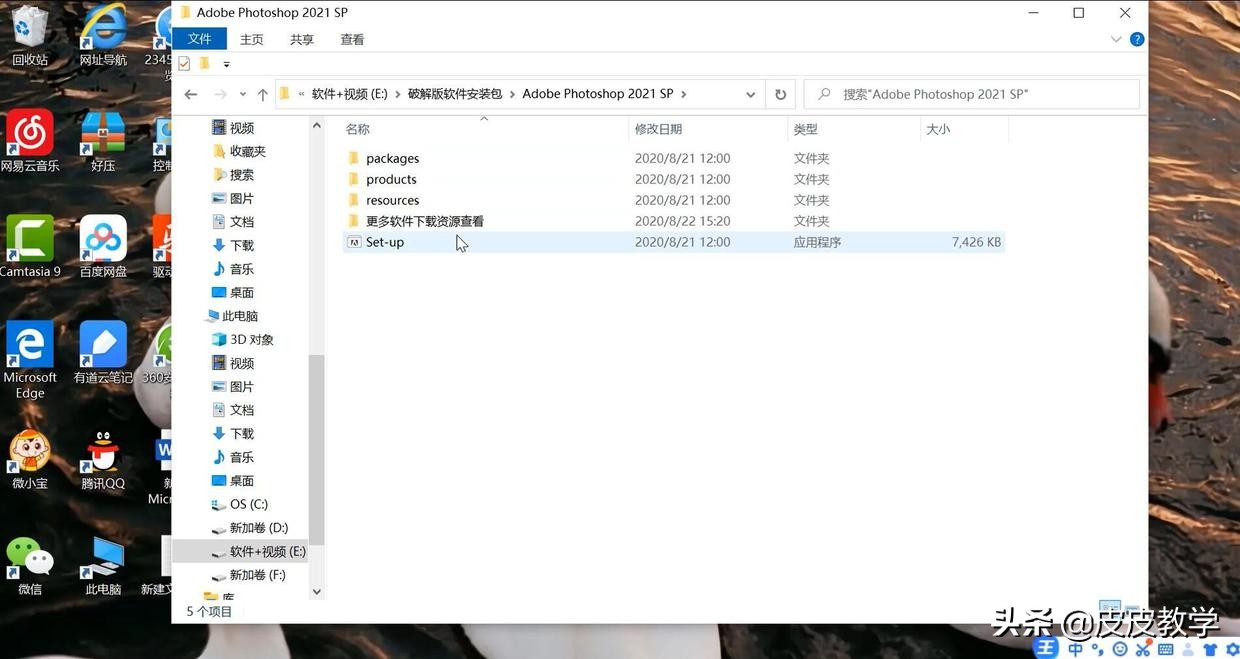Open recent locations dropdown arrow
The height and width of the screenshot is (659, 1240).
point(243,94)
